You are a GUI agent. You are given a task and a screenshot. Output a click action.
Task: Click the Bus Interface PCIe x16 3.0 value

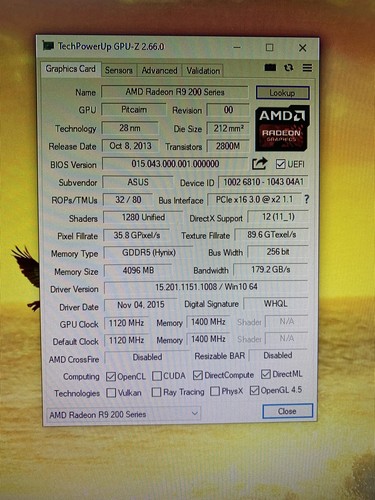point(254,199)
